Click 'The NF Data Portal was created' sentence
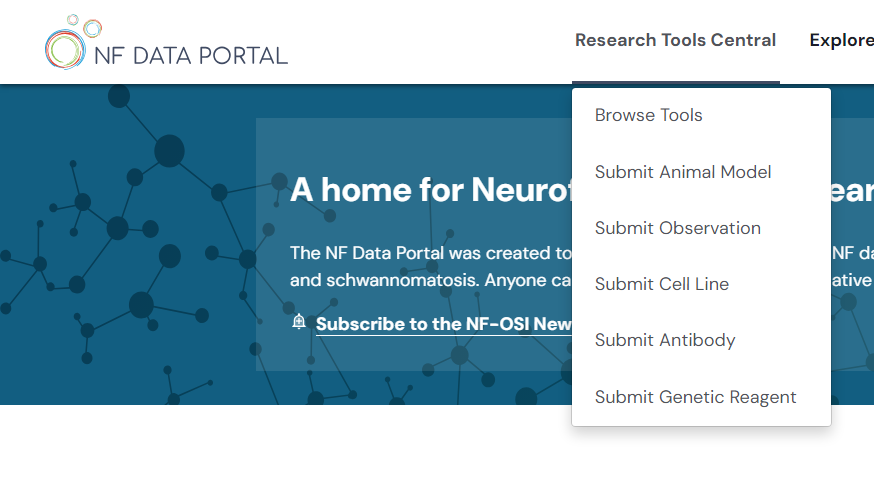 coord(430,253)
